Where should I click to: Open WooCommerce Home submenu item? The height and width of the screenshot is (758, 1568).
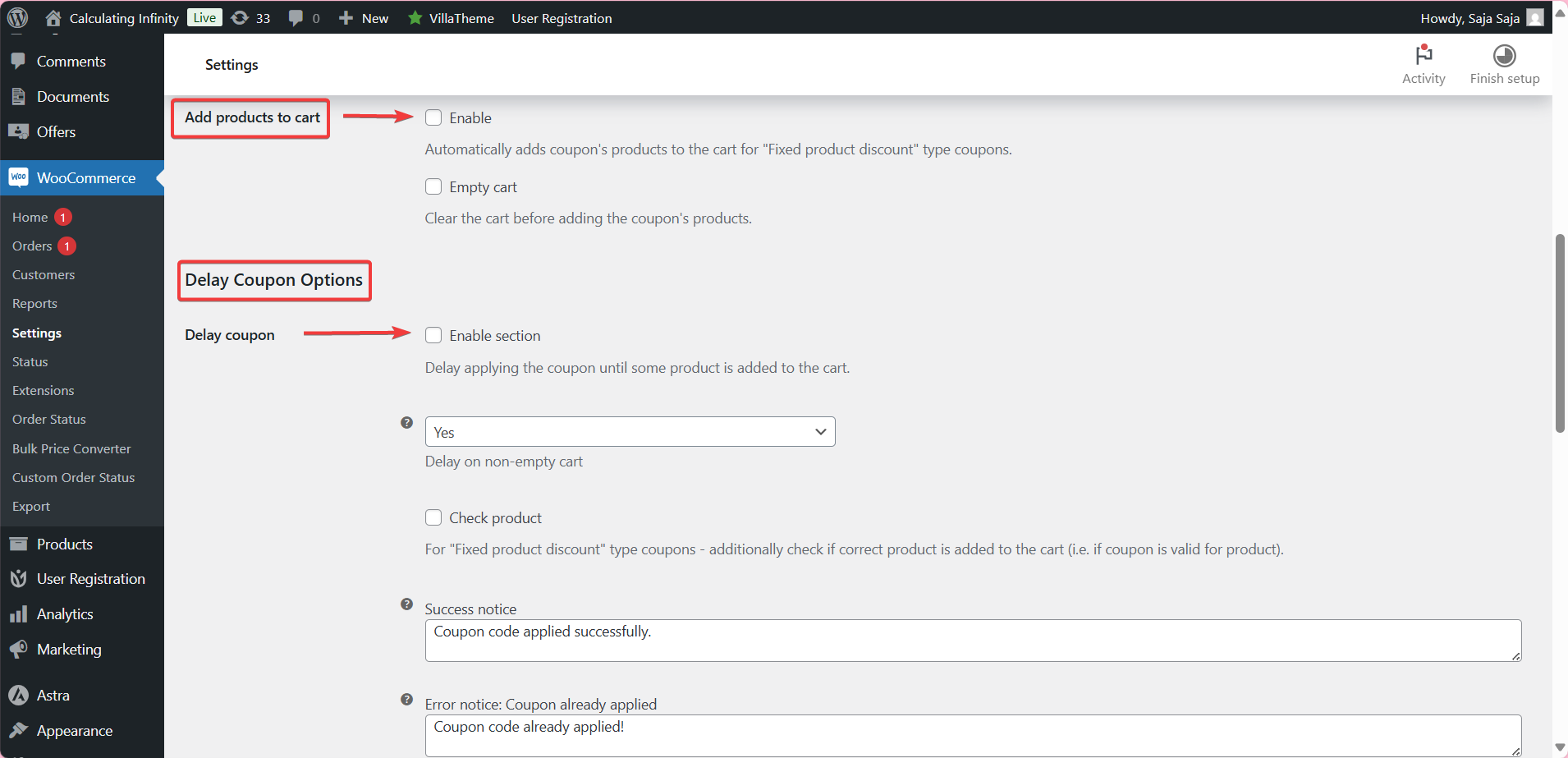pos(30,217)
